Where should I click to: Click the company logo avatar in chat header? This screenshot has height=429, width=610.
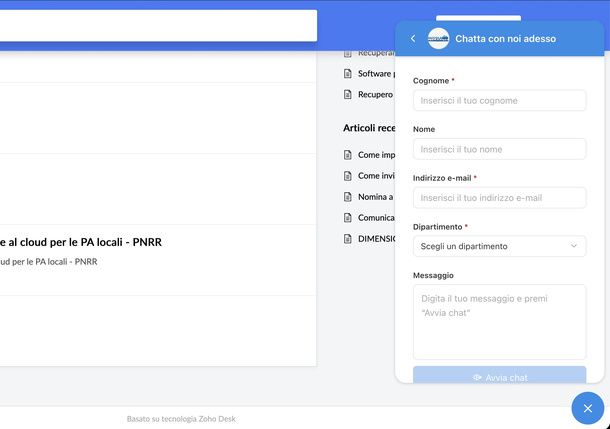438,39
